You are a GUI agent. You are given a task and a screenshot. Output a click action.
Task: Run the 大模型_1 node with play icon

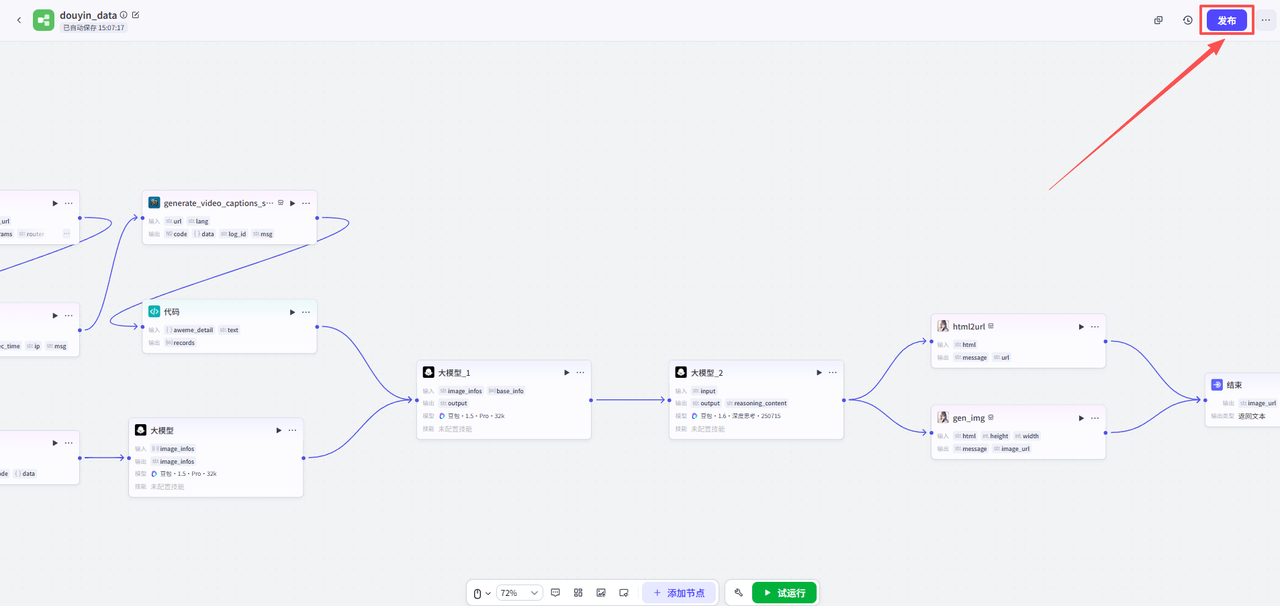pyautogui.click(x=566, y=372)
